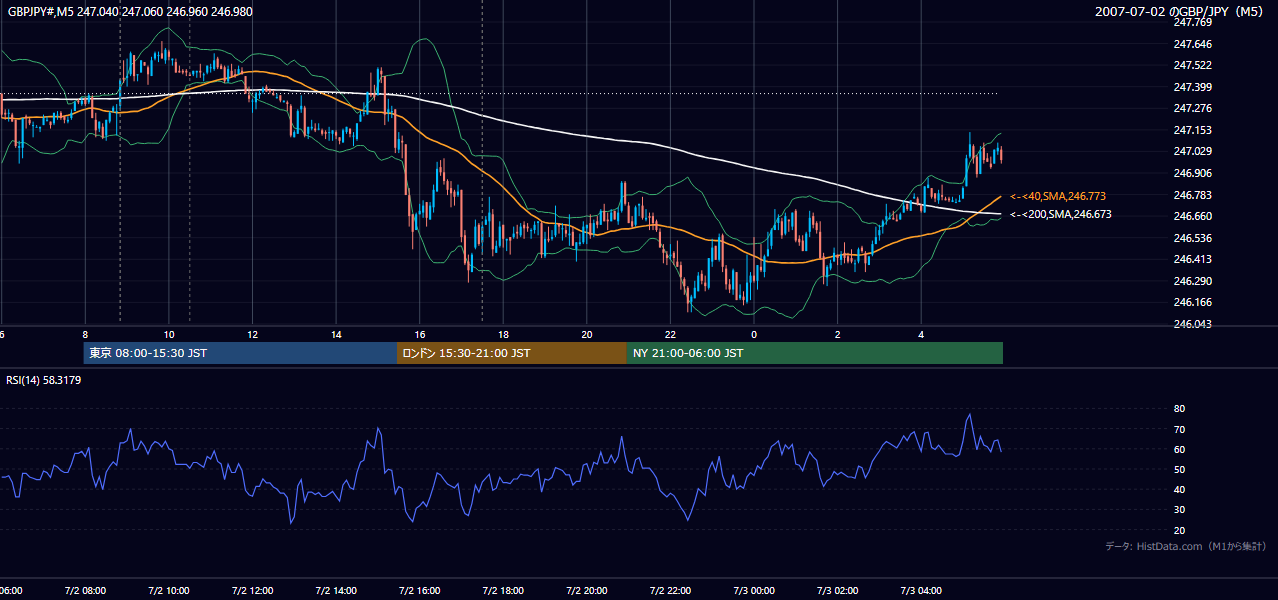Viewport: 1278px width, 600px height.
Task: Click RSI scale value 40
Action: click(x=1179, y=489)
